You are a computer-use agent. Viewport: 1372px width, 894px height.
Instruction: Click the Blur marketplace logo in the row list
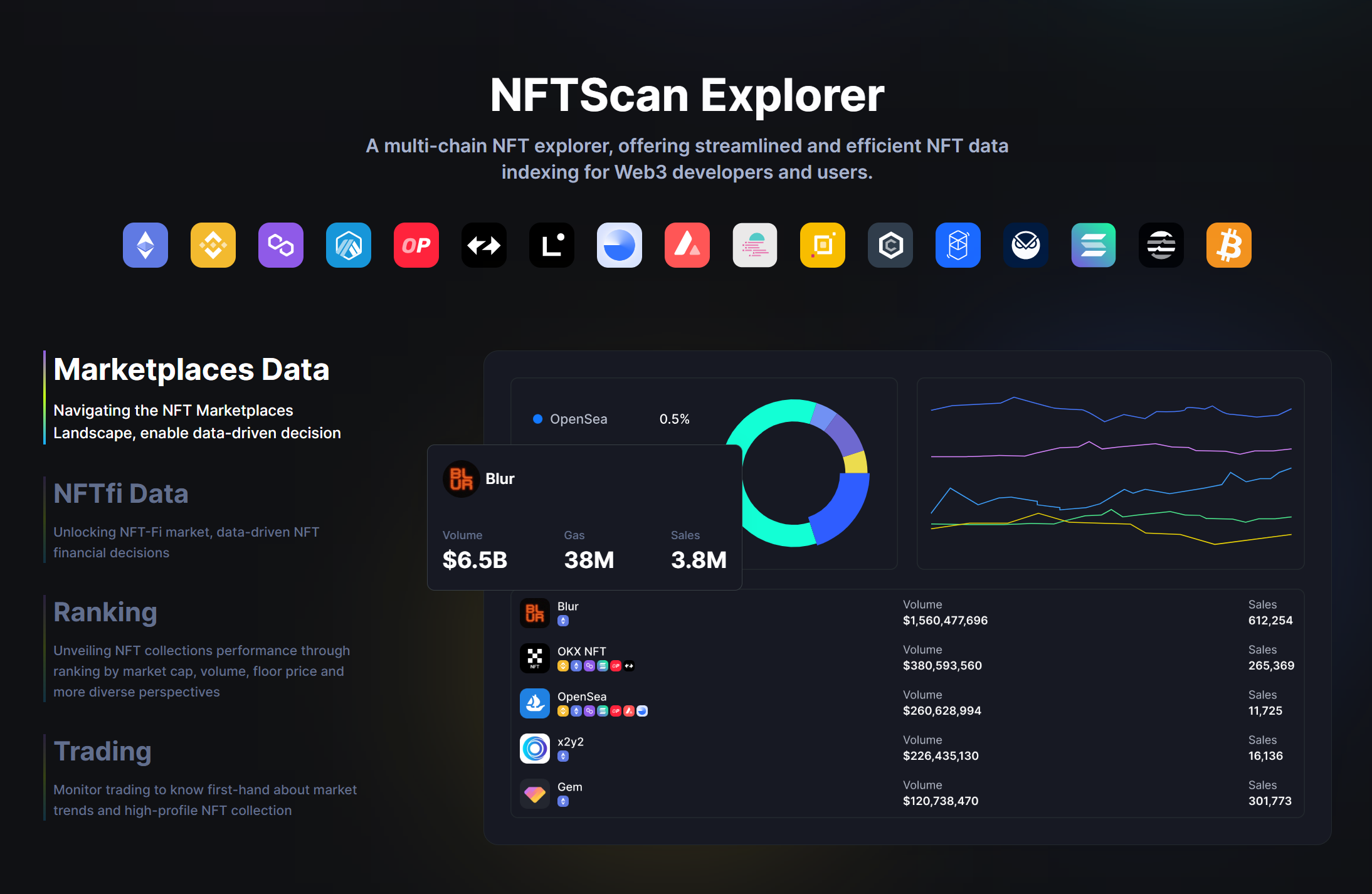click(x=534, y=613)
